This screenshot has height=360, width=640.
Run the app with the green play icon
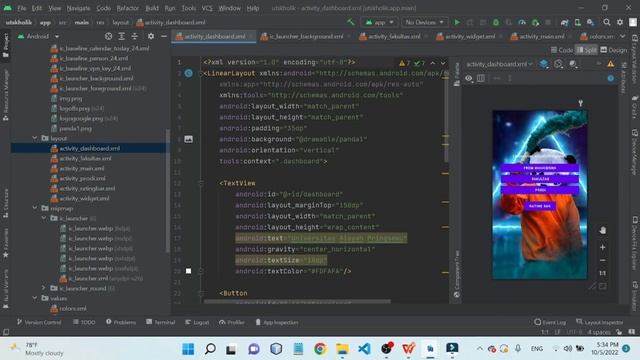(457, 22)
